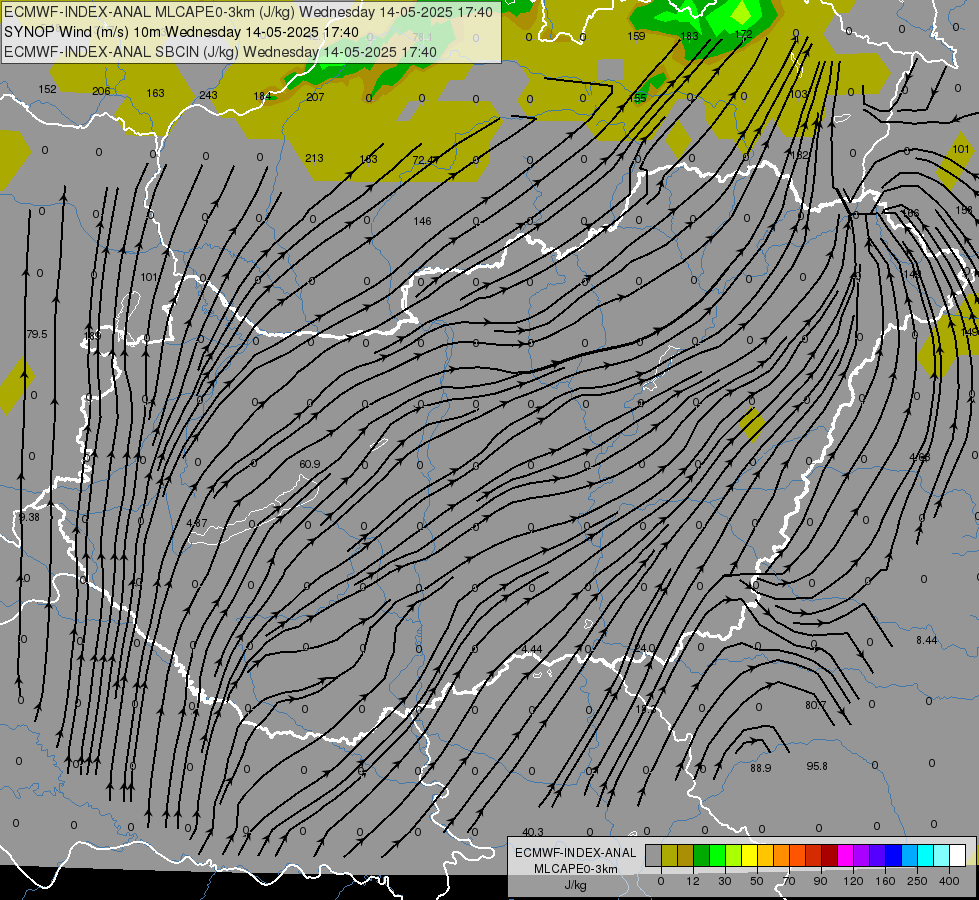979x900 pixels.
Task: Click the map value '9.38'
Action: pyautogui.click(x=29, y=517)
